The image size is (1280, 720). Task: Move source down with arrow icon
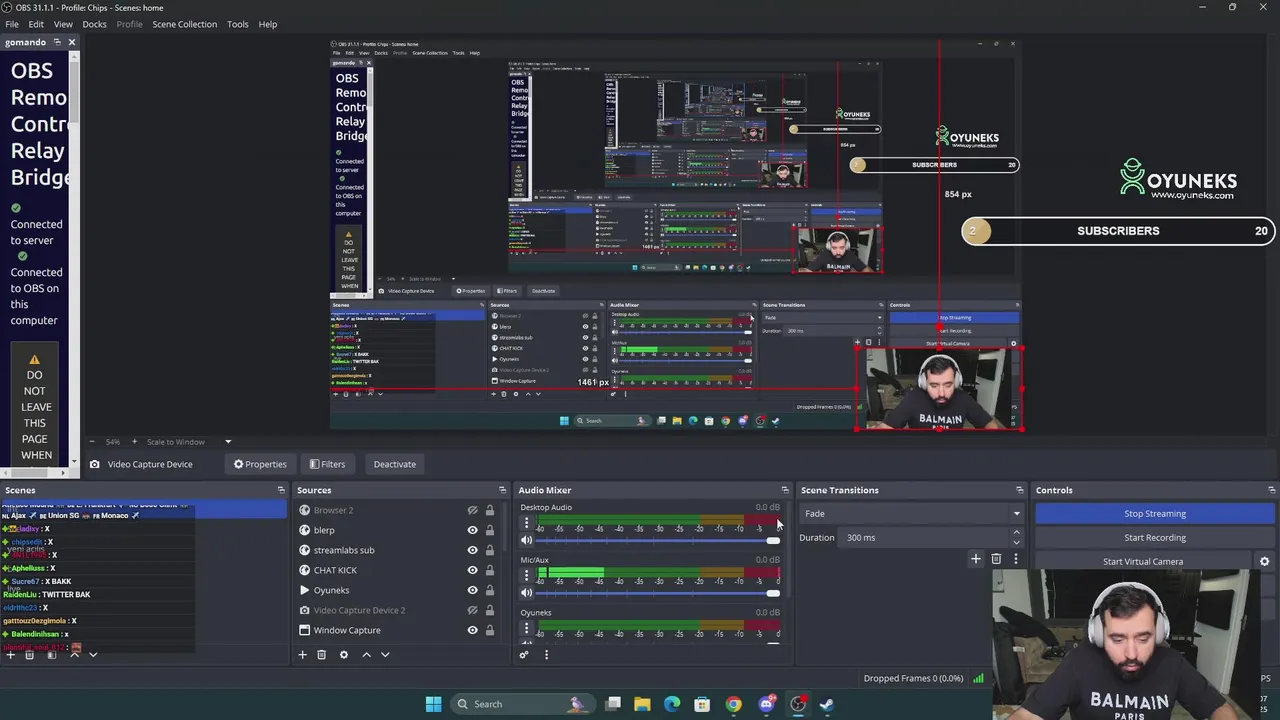[x=385, y=655]
